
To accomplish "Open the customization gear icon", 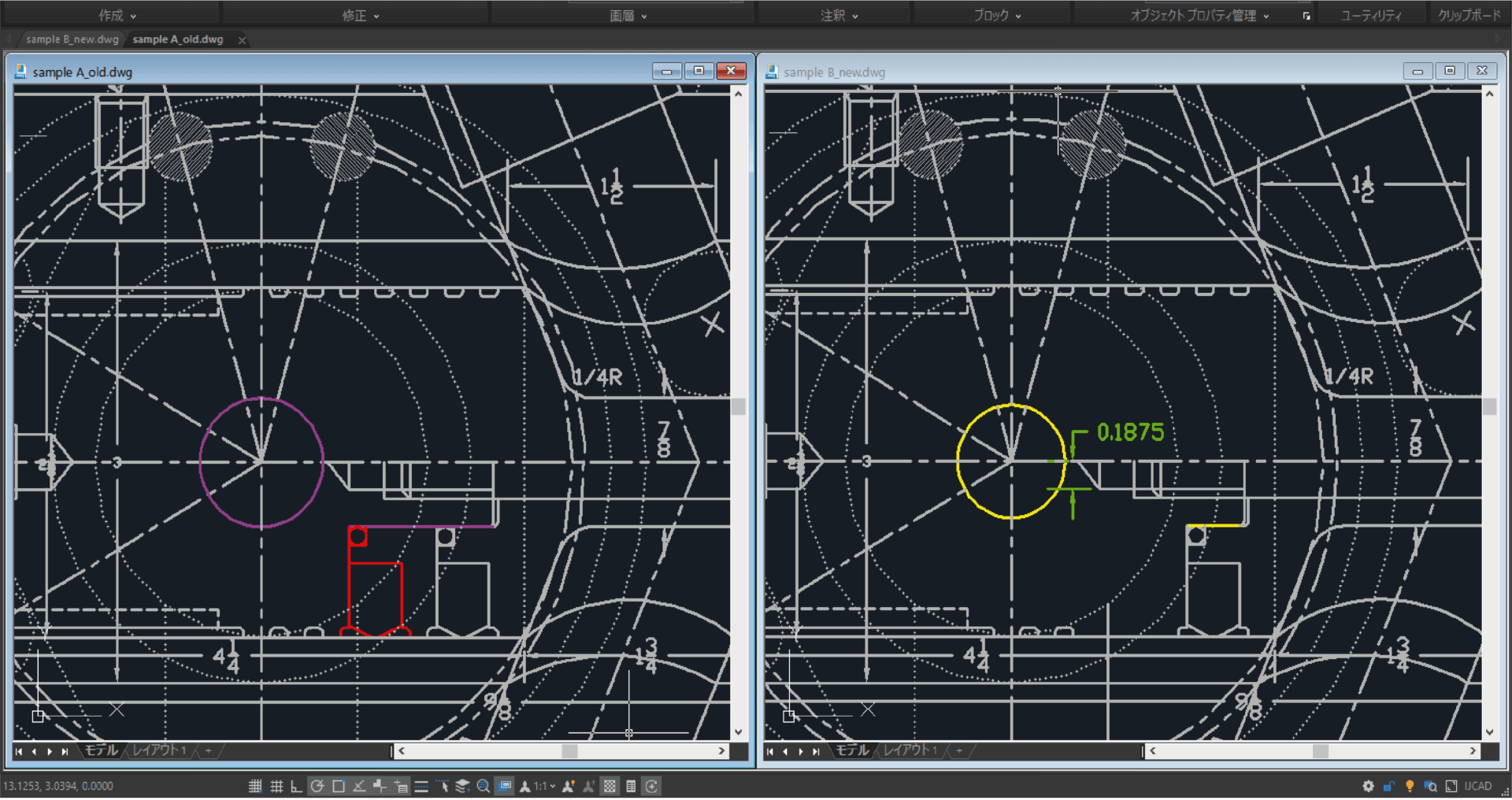I will click(1369, 786).
